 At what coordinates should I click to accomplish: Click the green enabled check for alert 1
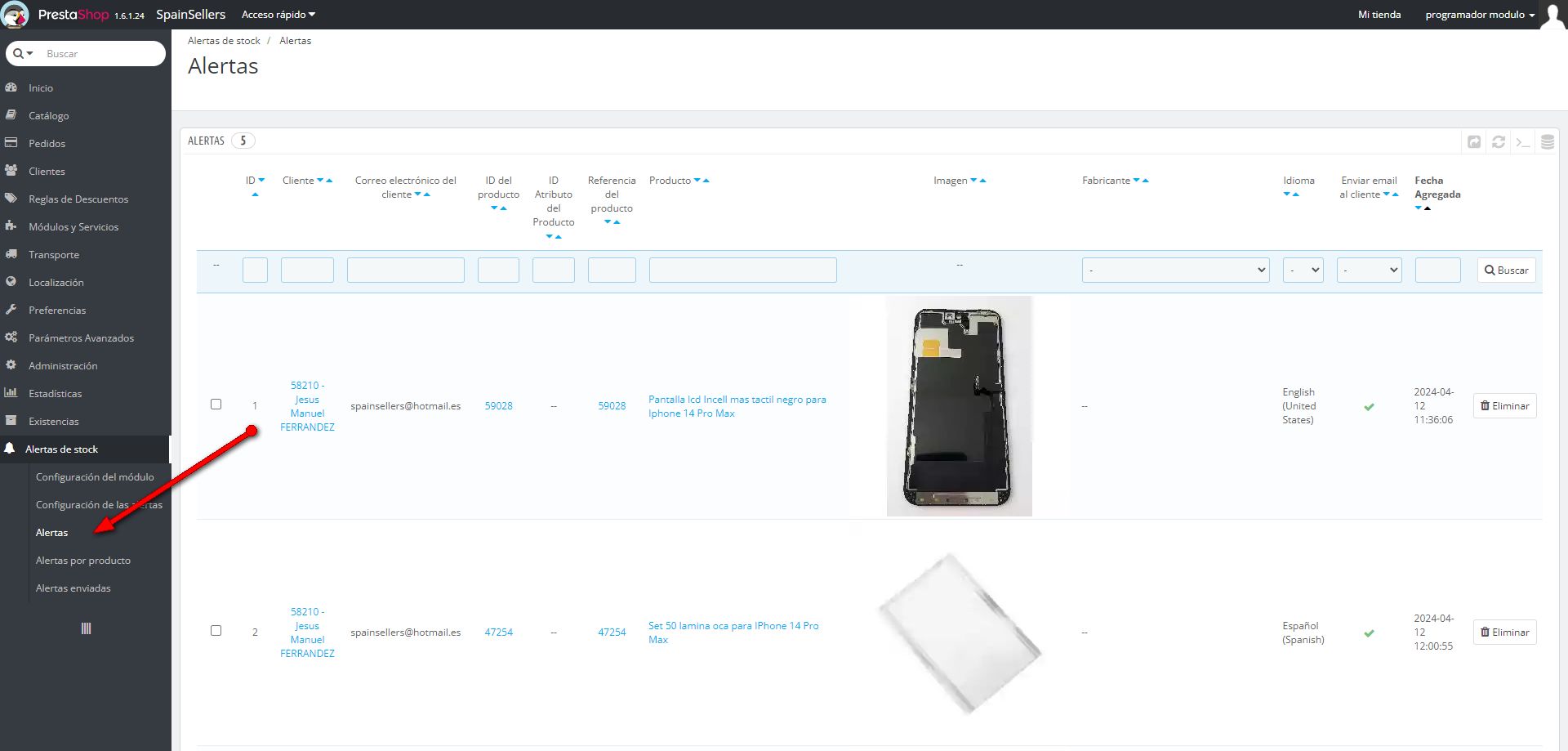tap(1369, 407)
